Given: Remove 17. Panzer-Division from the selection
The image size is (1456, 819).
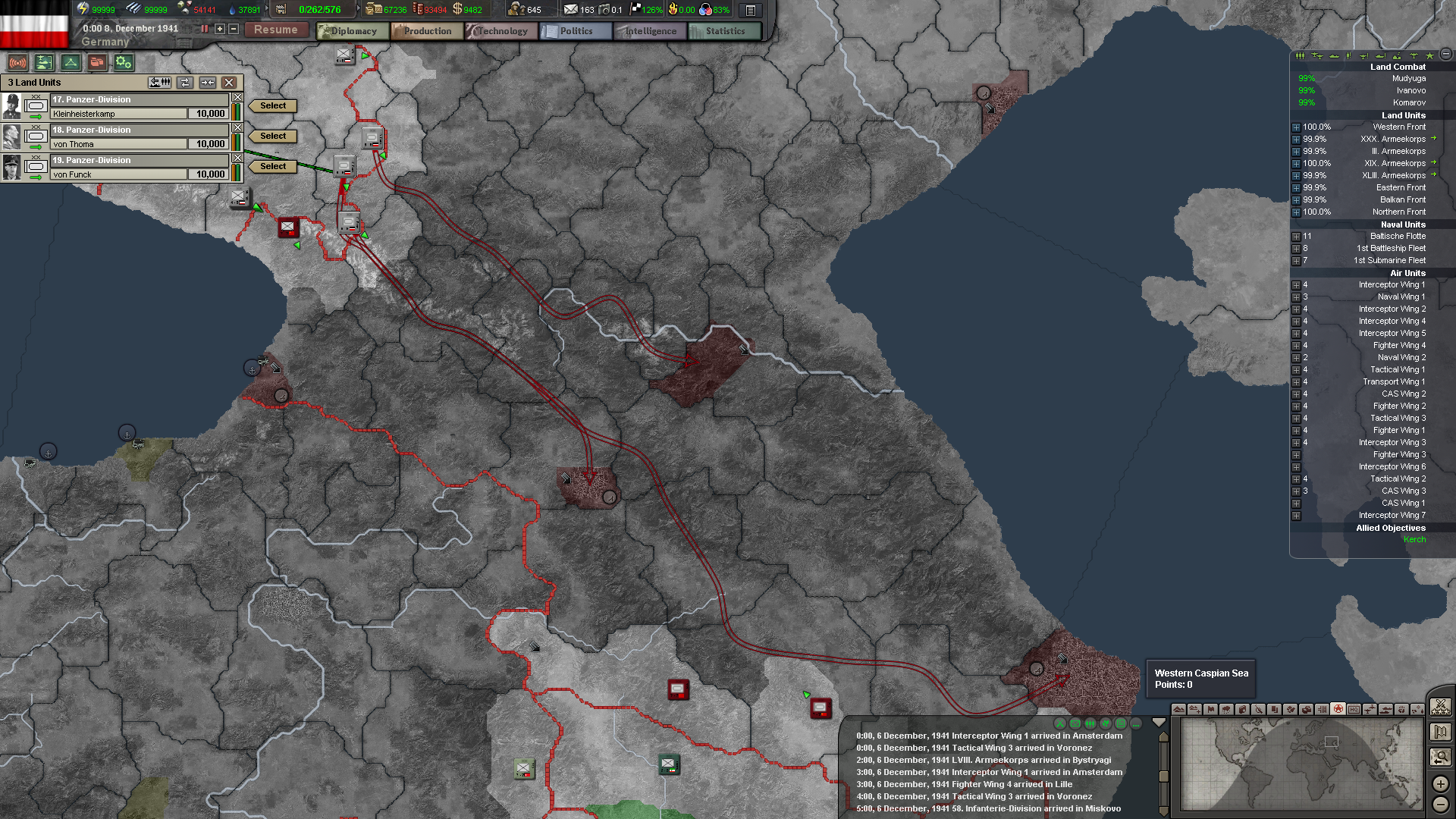Looking at the screenshot, I should tap(237, 98).
